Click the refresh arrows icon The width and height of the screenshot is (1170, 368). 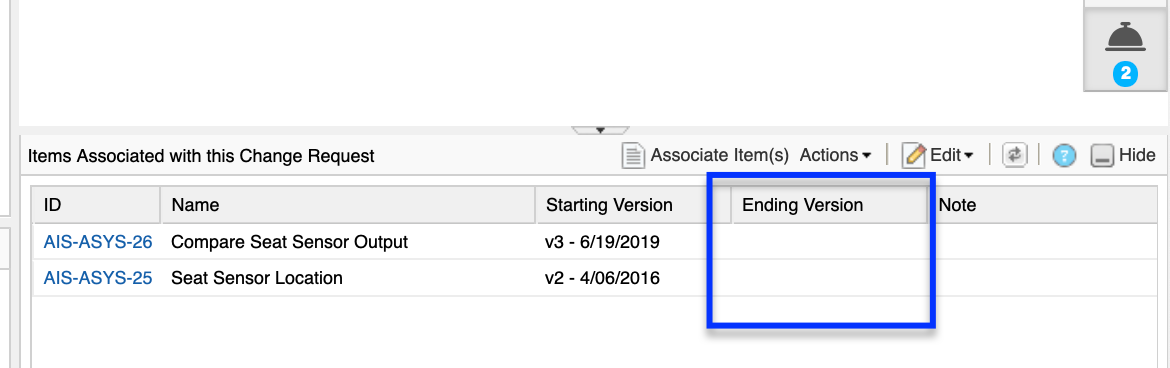click(x=1014, y=155)
